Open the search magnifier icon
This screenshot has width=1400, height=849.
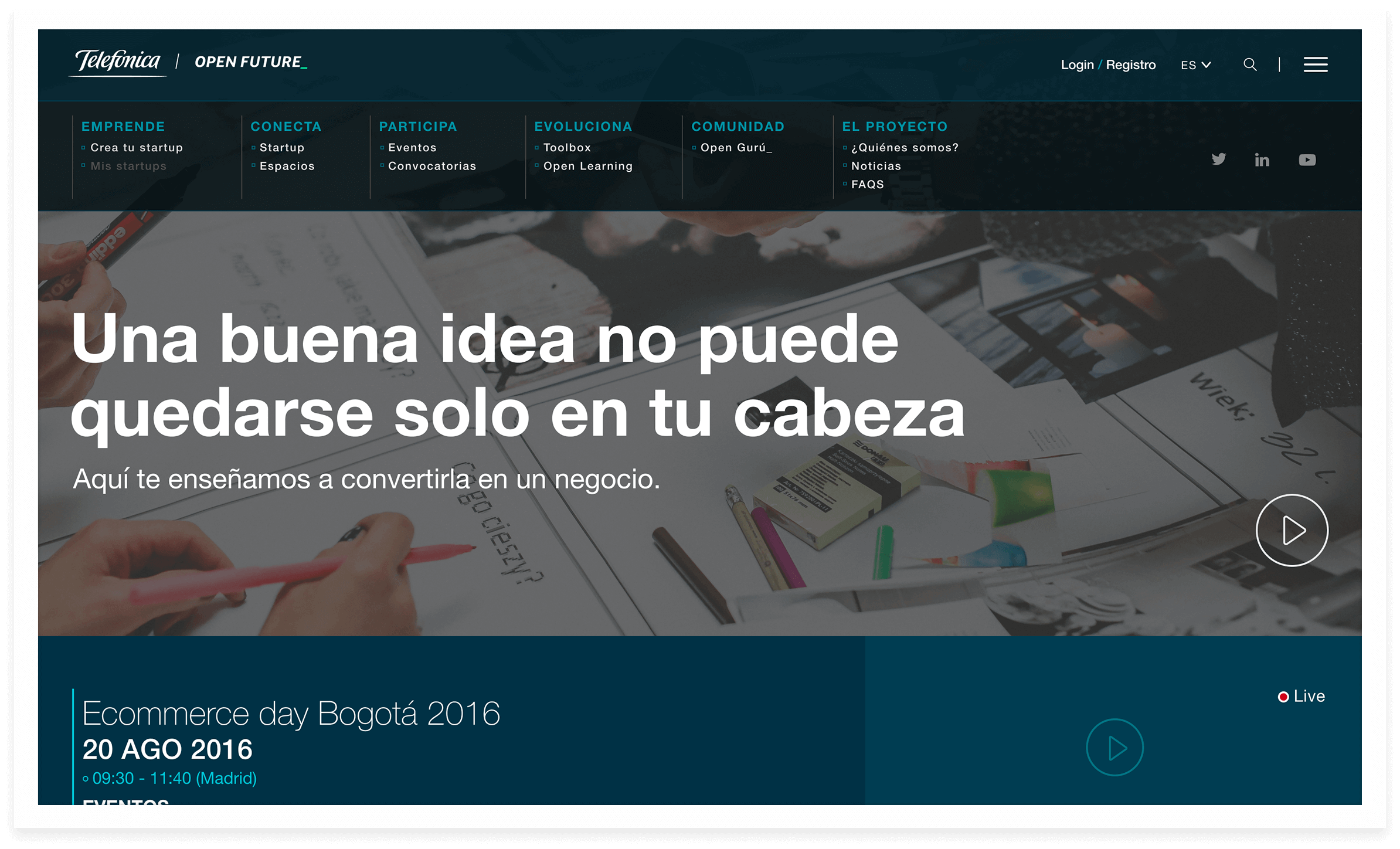coord(1250,64)
